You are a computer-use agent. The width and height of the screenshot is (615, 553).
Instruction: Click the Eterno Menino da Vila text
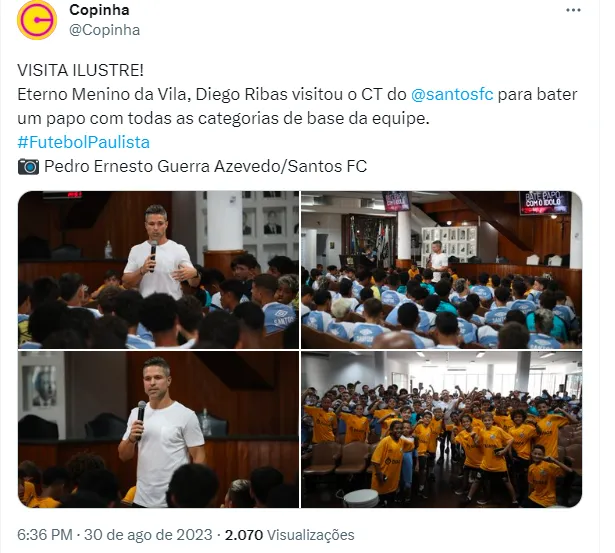[x=104, y=95]
